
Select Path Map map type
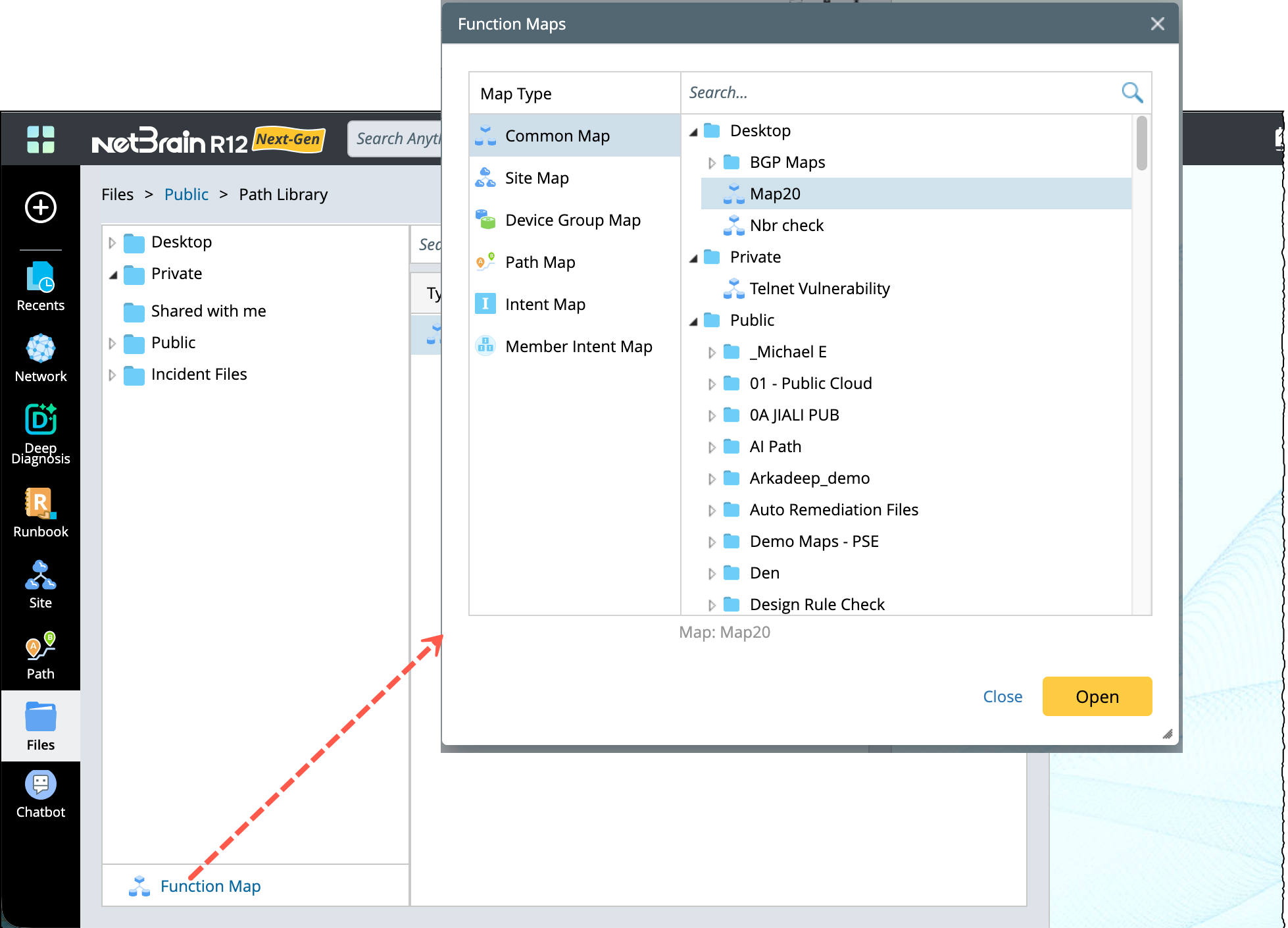(x=539, y=263)
